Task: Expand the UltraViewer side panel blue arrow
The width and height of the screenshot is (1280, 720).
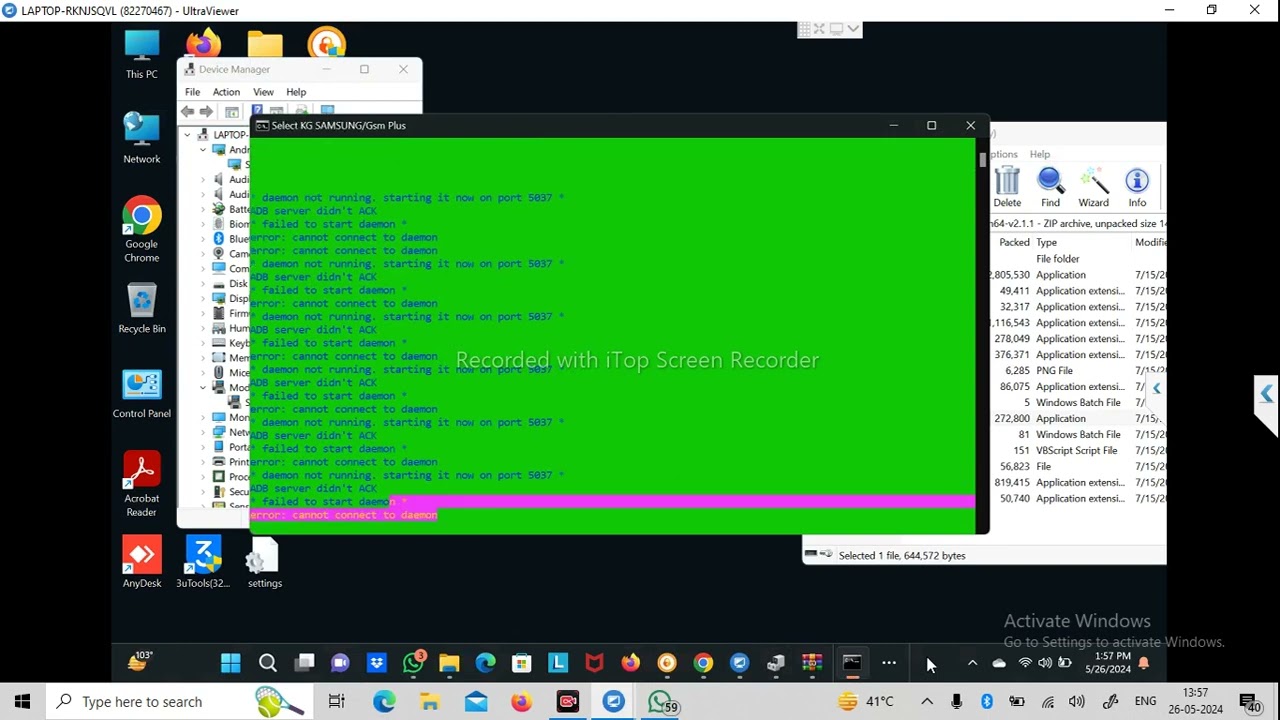Action: [x=1266, y=394]
